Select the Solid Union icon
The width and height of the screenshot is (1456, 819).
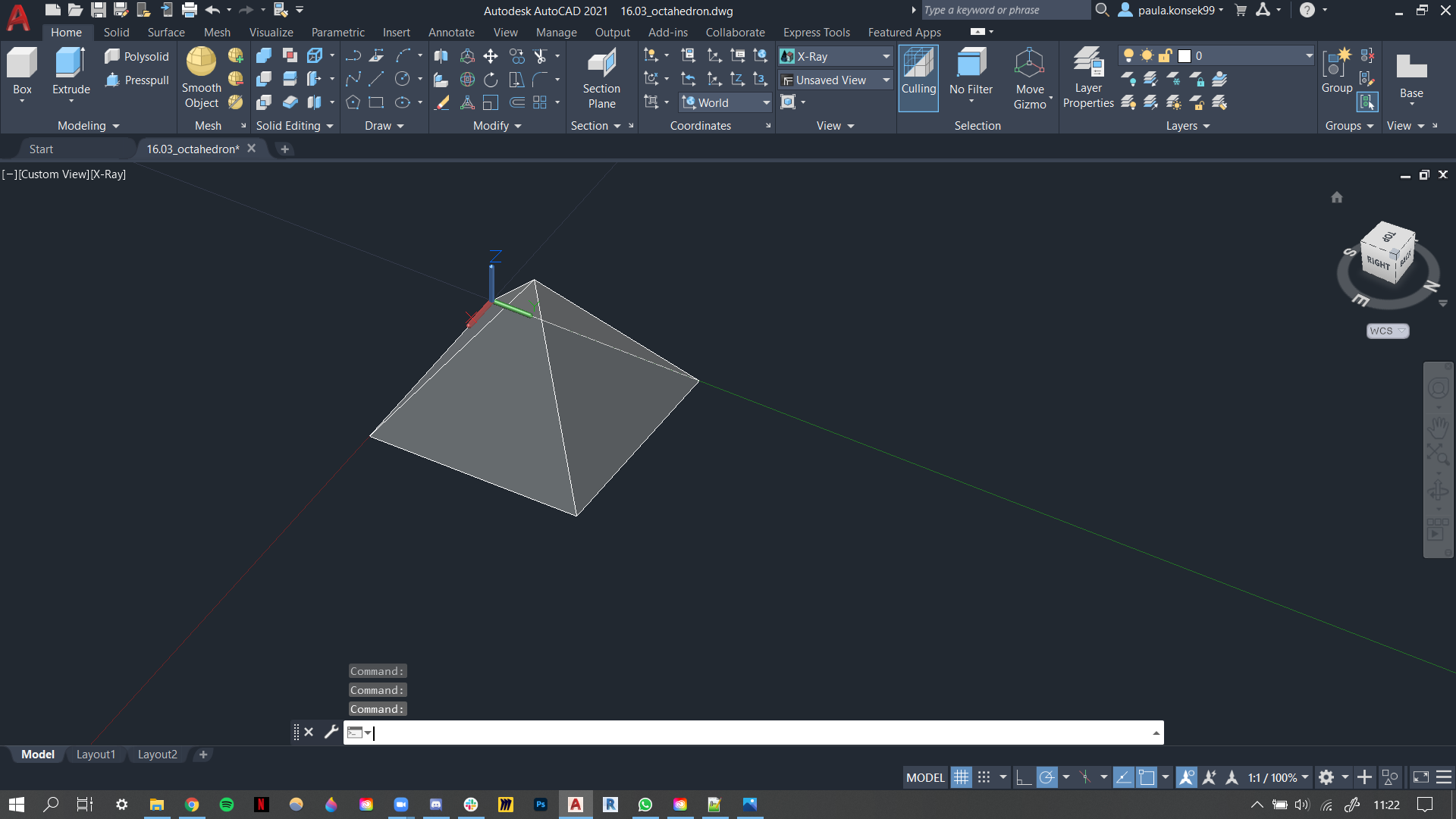tap(264, 56)
